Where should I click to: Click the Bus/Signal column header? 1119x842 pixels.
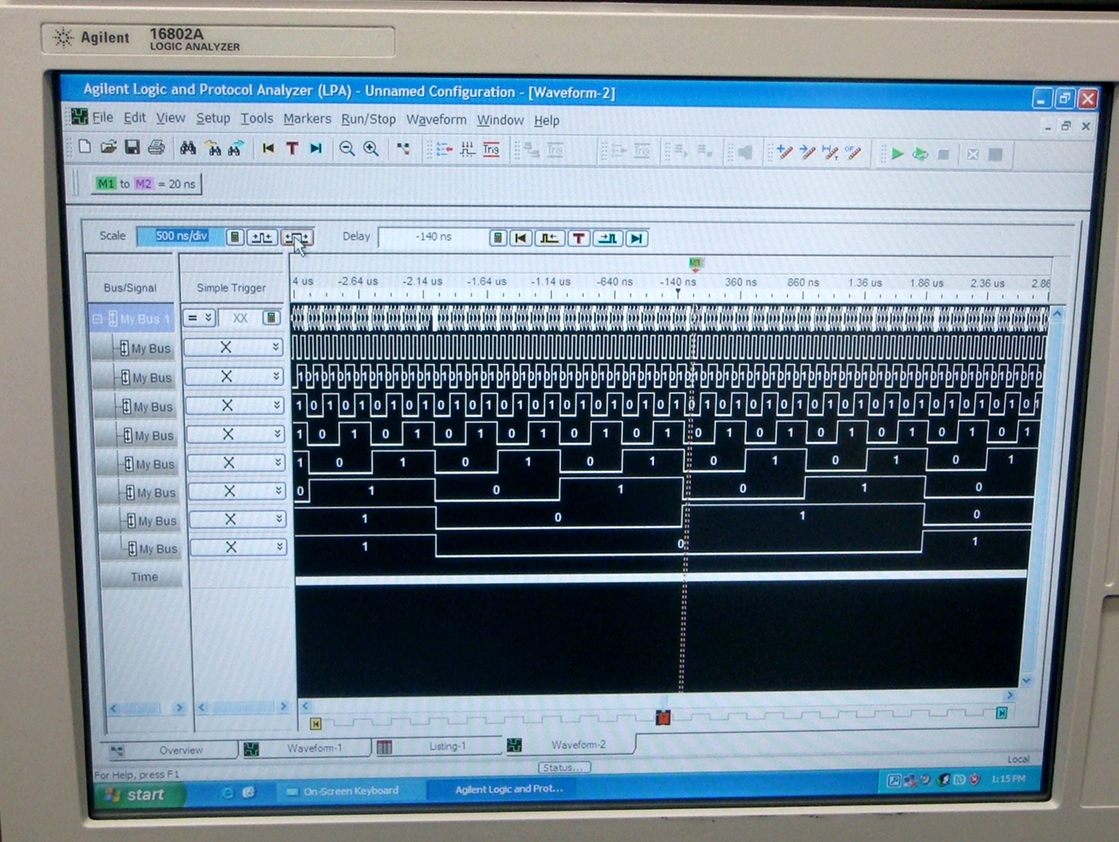pyautogui.click(x=130, y=288)
